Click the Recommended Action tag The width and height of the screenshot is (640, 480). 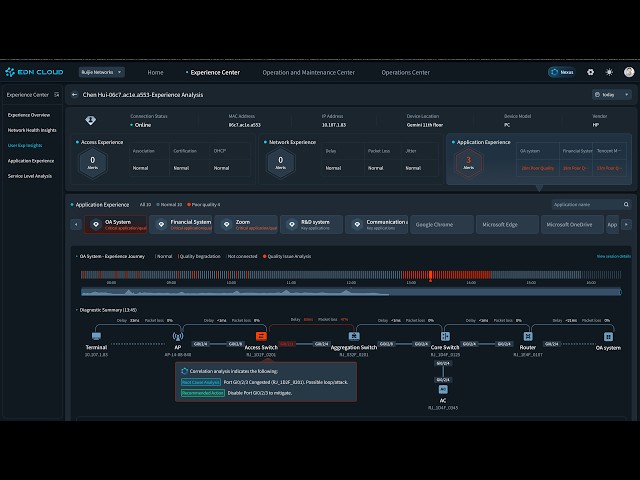203,393
